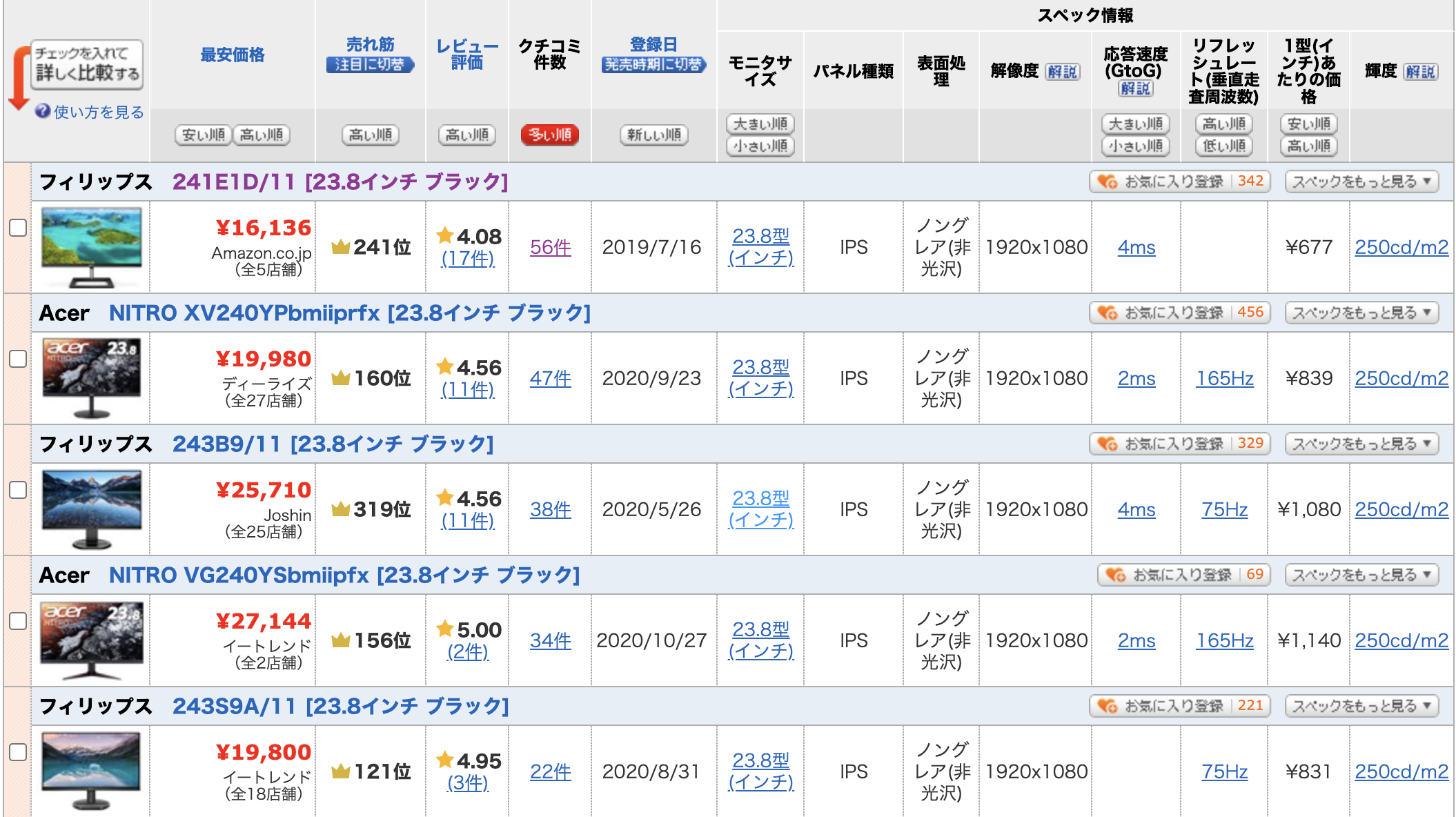Open the (17件) reviews link
Screen dimensions: 1456x817
468,259
